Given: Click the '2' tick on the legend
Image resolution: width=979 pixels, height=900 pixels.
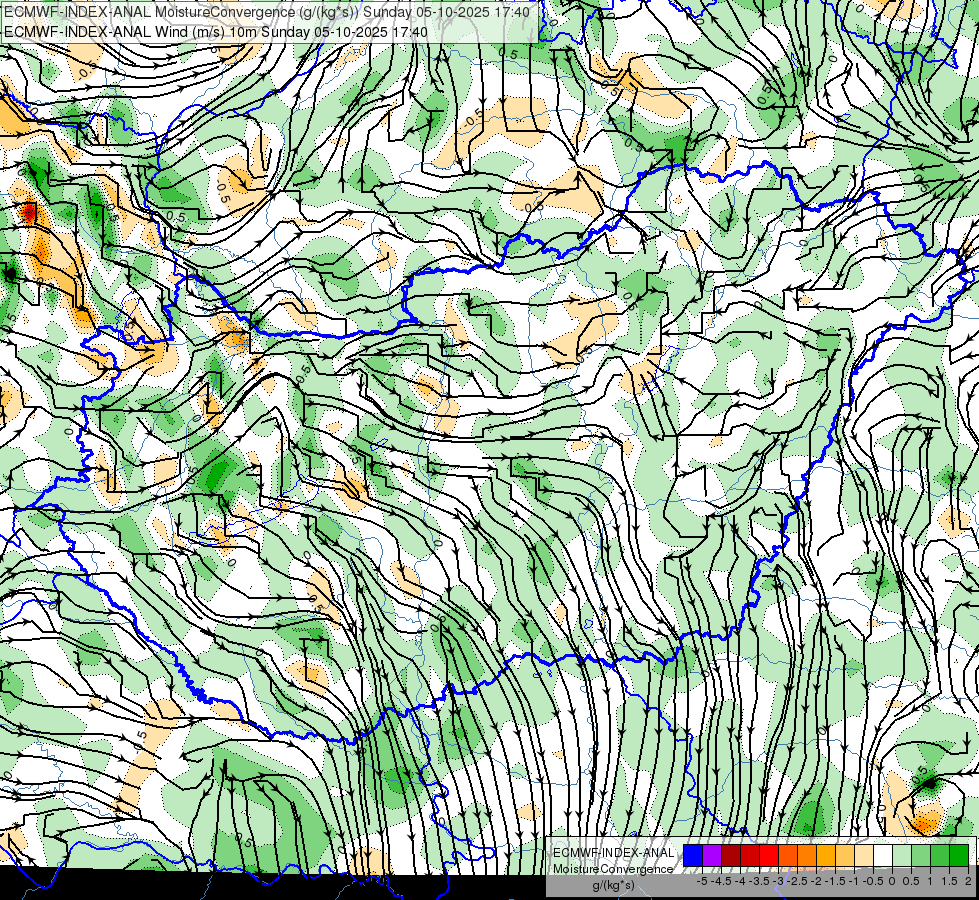Looking at the screenshot, I should point(968,881).
